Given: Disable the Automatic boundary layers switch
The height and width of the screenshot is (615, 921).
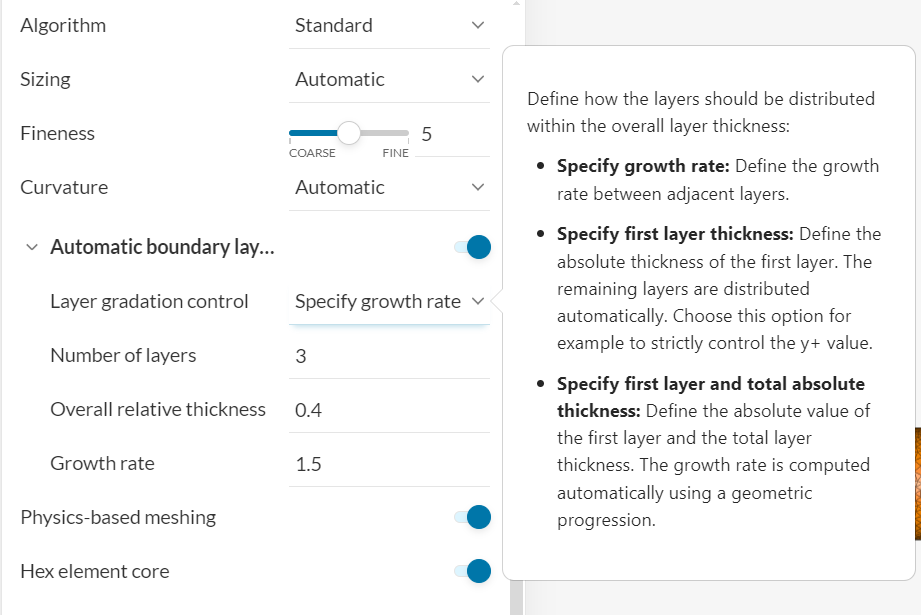Looking at the screenshot, I should (x=472, y=247).
